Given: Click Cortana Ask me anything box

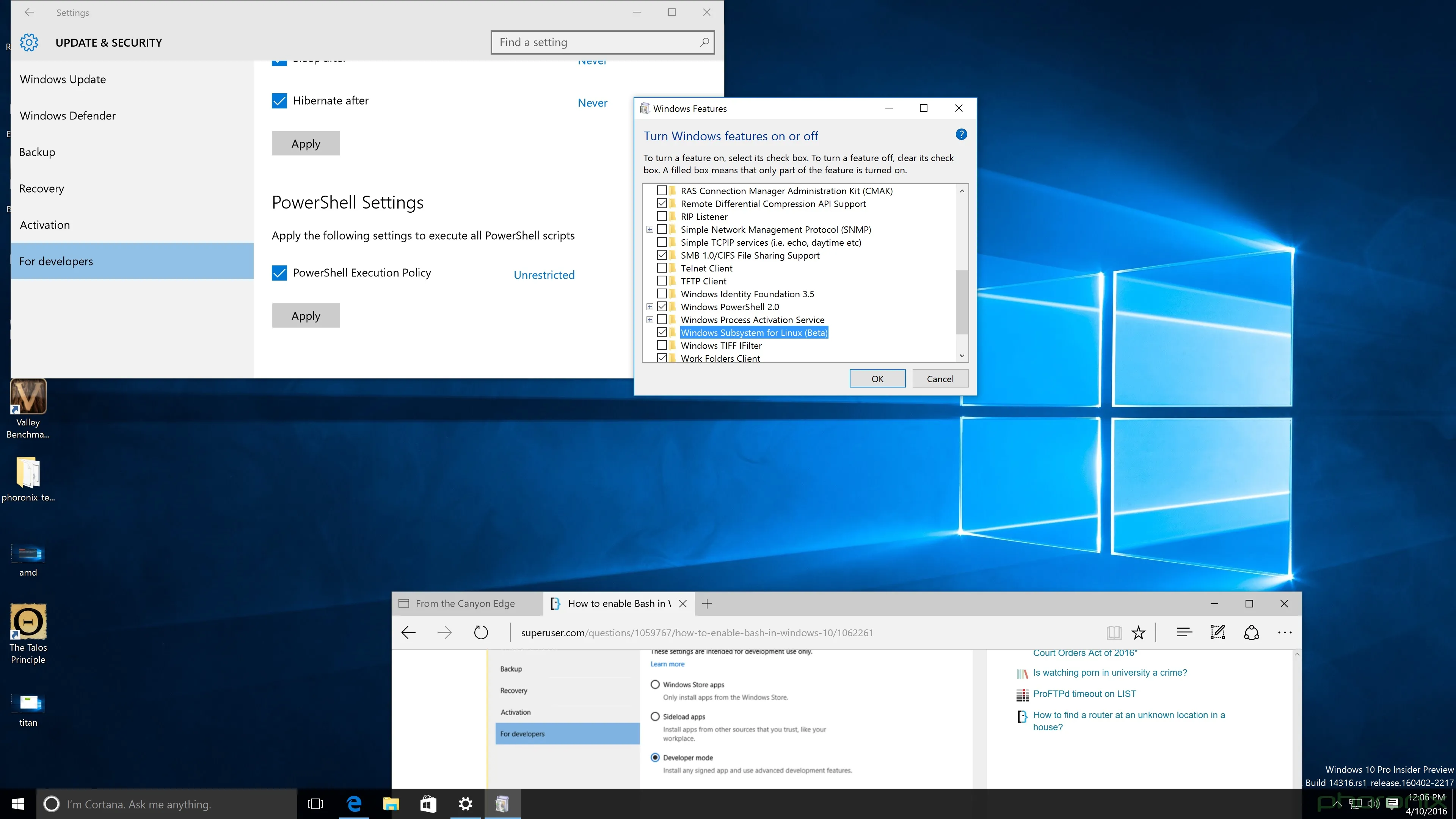Looking at the screenshot, I should tap(167, 804).
